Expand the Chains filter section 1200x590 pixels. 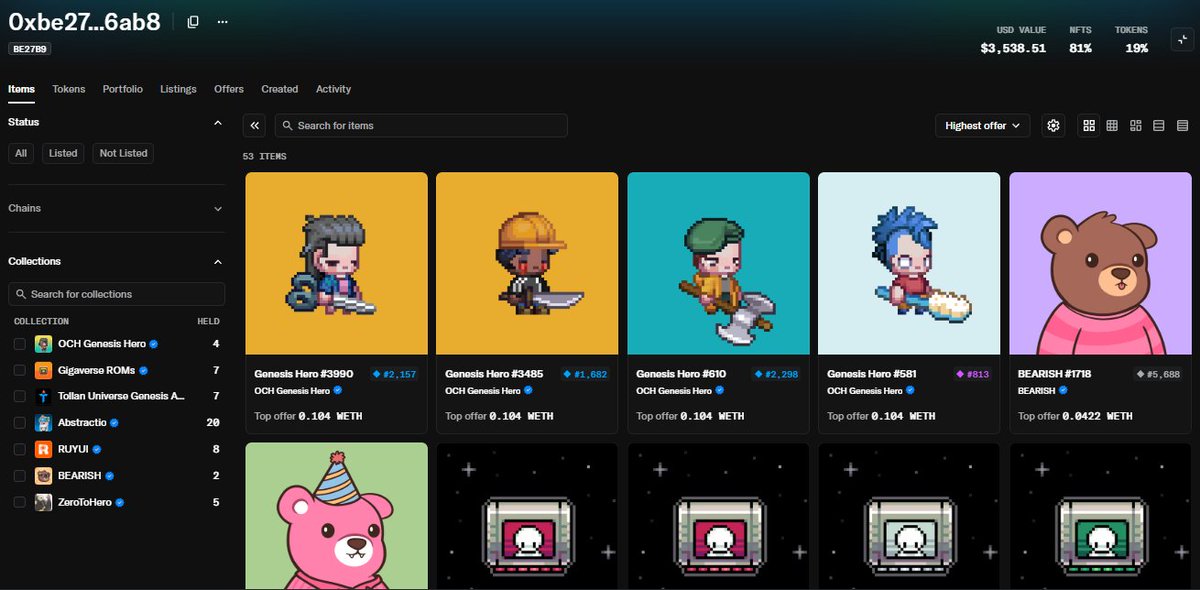[218, 208]
